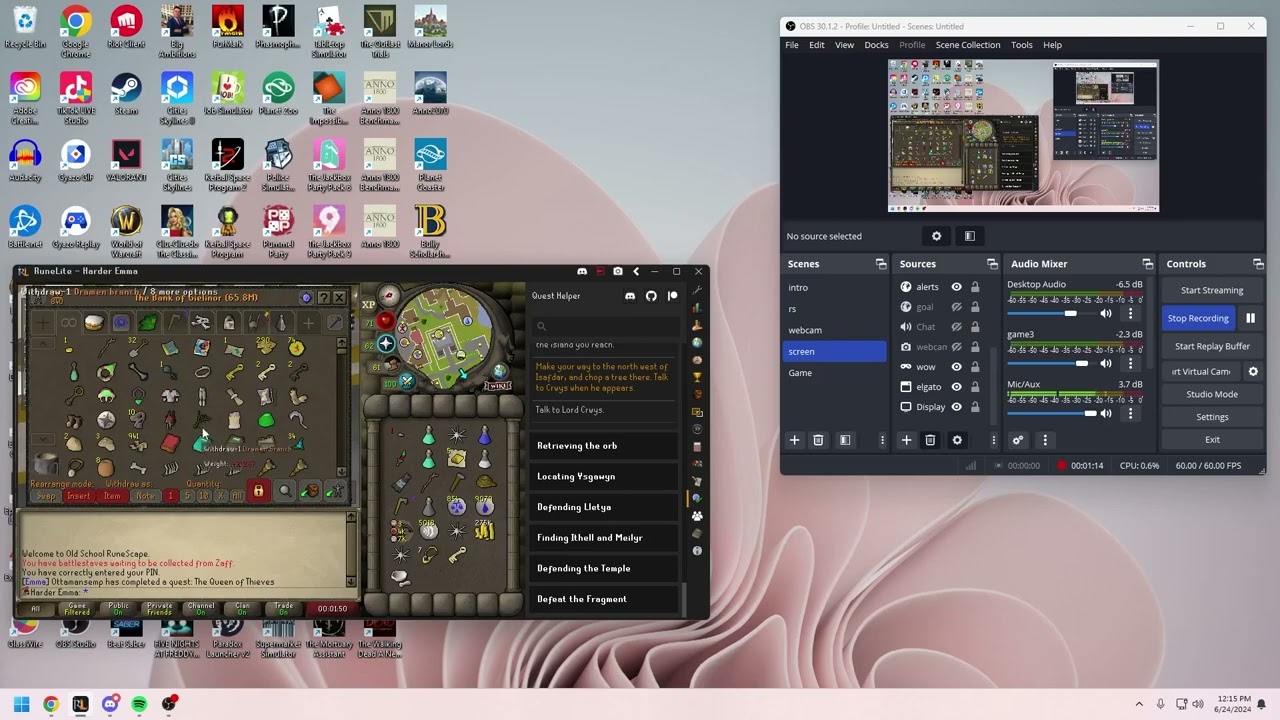Collapse the RuneLite sidebar with the arrow icon
1280x720 pixels.
click(x=636, y=271)
